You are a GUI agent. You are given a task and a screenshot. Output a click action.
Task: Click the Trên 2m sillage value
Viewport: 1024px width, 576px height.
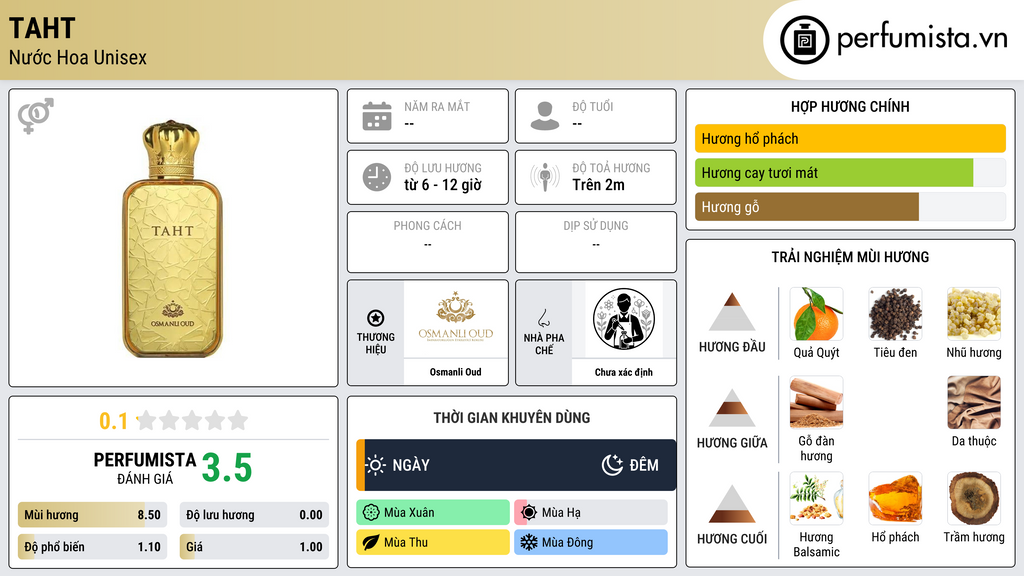598,185
